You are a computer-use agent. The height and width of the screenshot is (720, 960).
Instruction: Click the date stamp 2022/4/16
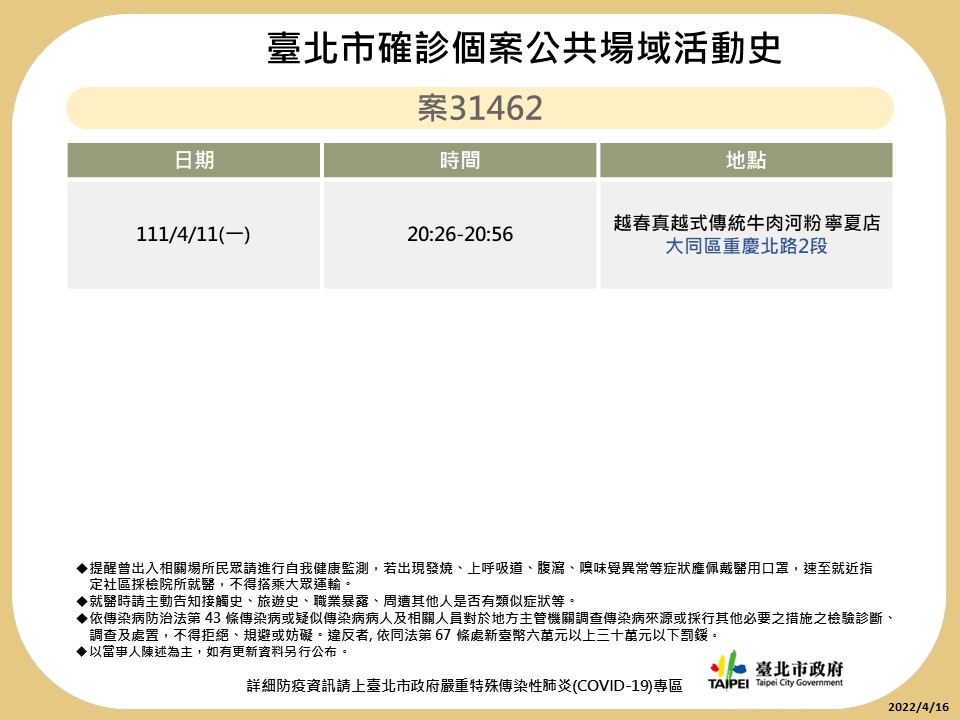pos(918,707)
